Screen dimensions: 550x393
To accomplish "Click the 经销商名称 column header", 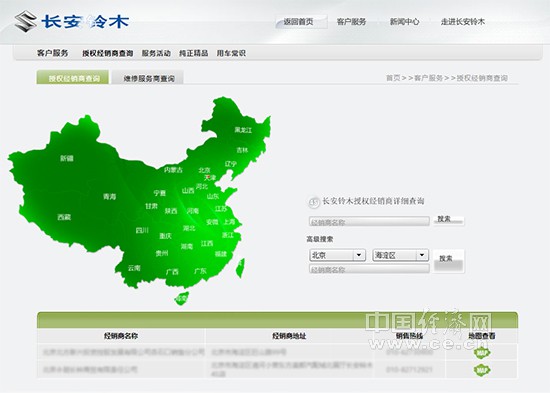I will [121, 336].
